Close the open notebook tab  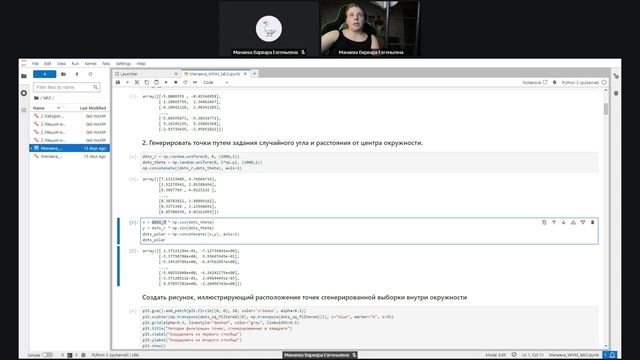point(245,74)
